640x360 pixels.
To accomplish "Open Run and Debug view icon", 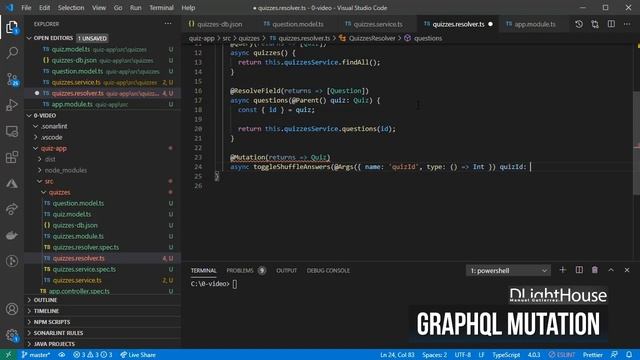I will [x=12, y=105].
